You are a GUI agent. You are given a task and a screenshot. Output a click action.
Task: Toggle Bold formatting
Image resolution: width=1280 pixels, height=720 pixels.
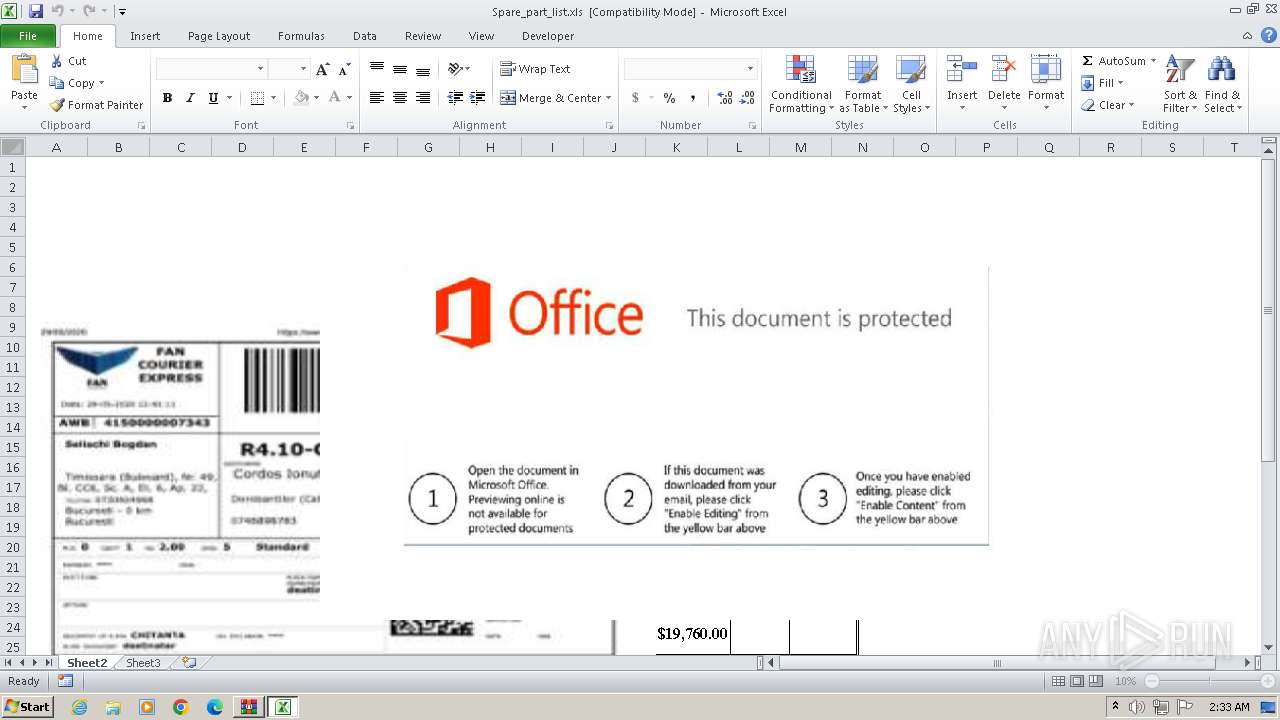coord(167,98)
